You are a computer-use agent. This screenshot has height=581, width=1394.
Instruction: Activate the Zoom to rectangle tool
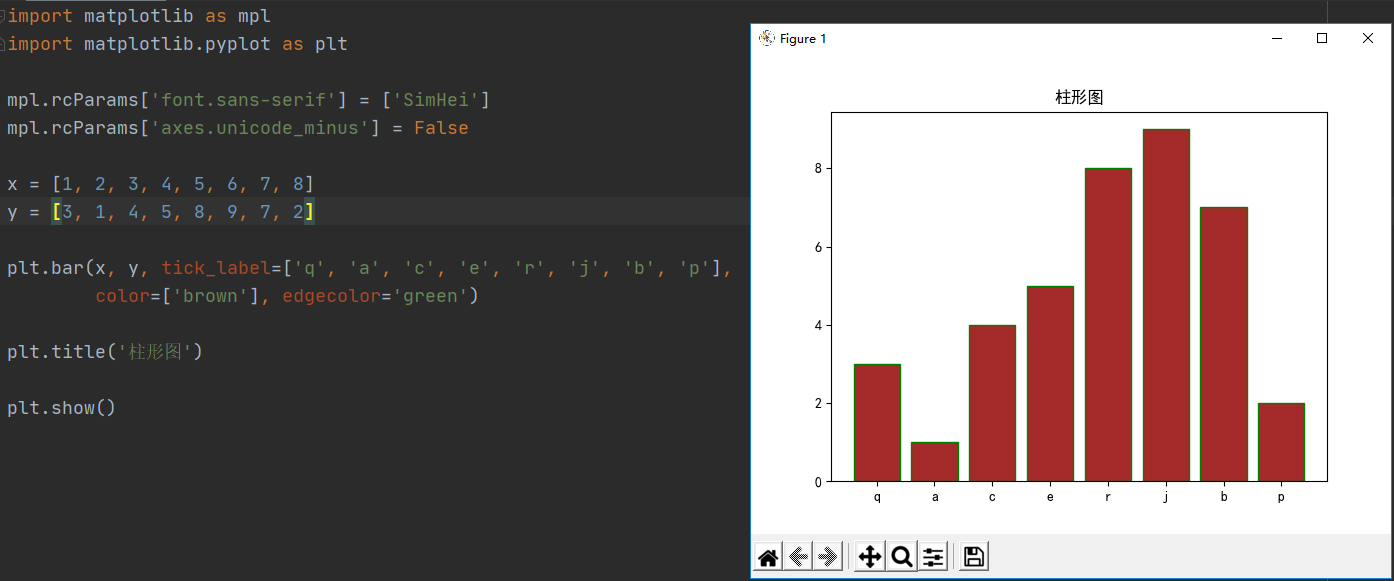(901, 557)
